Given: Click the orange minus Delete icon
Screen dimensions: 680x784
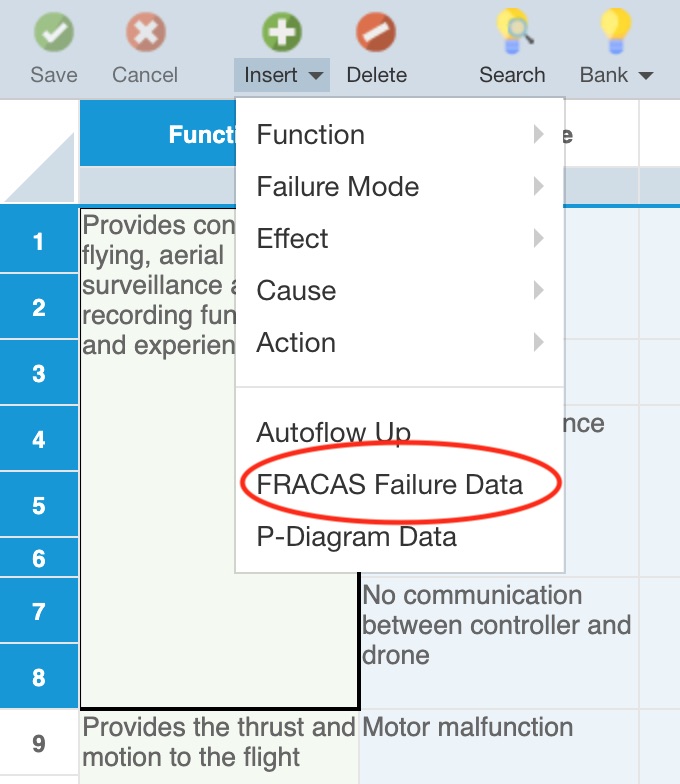Looking at the screenshot, I should 376,32.
